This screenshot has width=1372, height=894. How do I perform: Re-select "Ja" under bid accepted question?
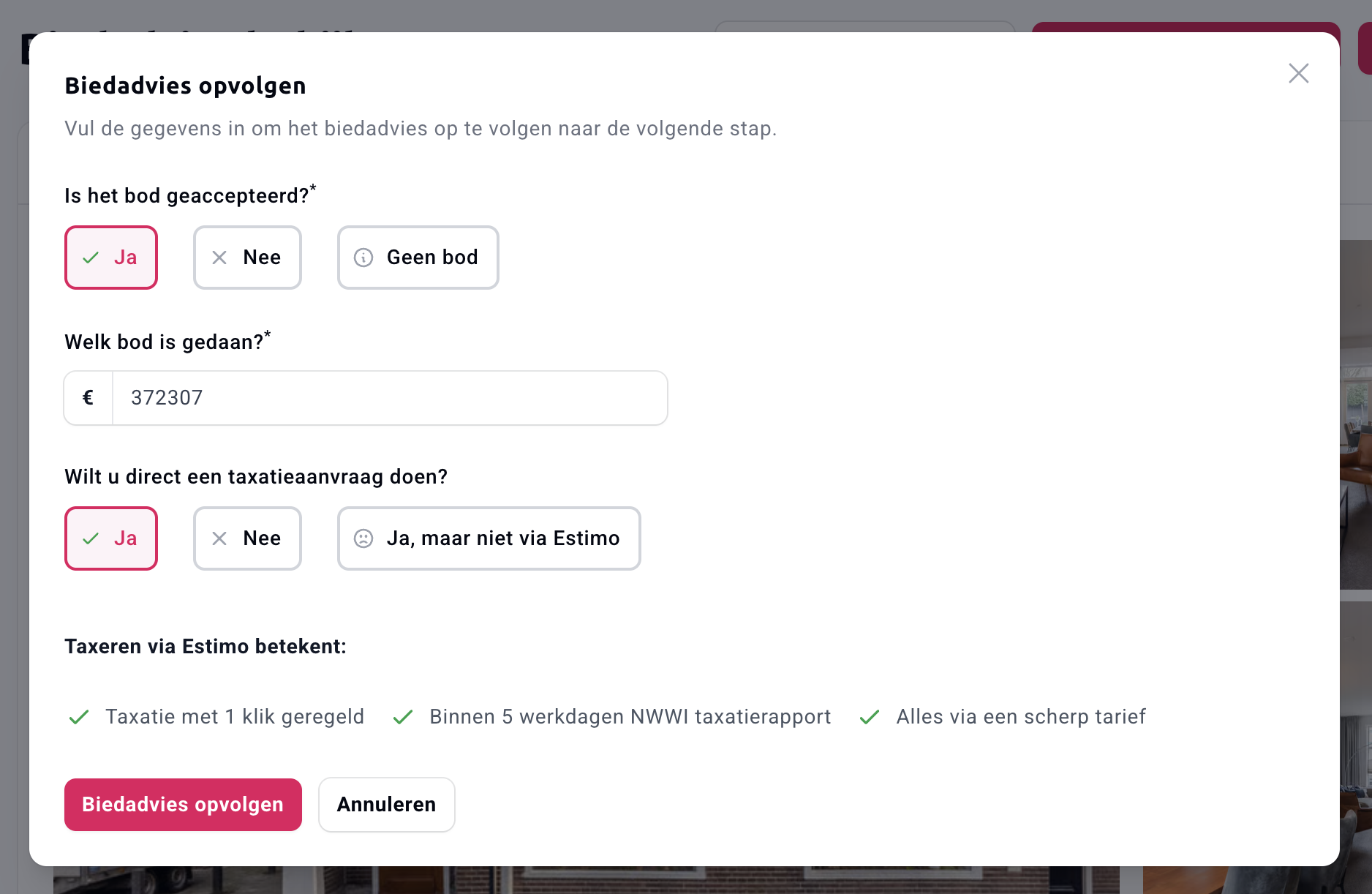click(x=111, y=258)
